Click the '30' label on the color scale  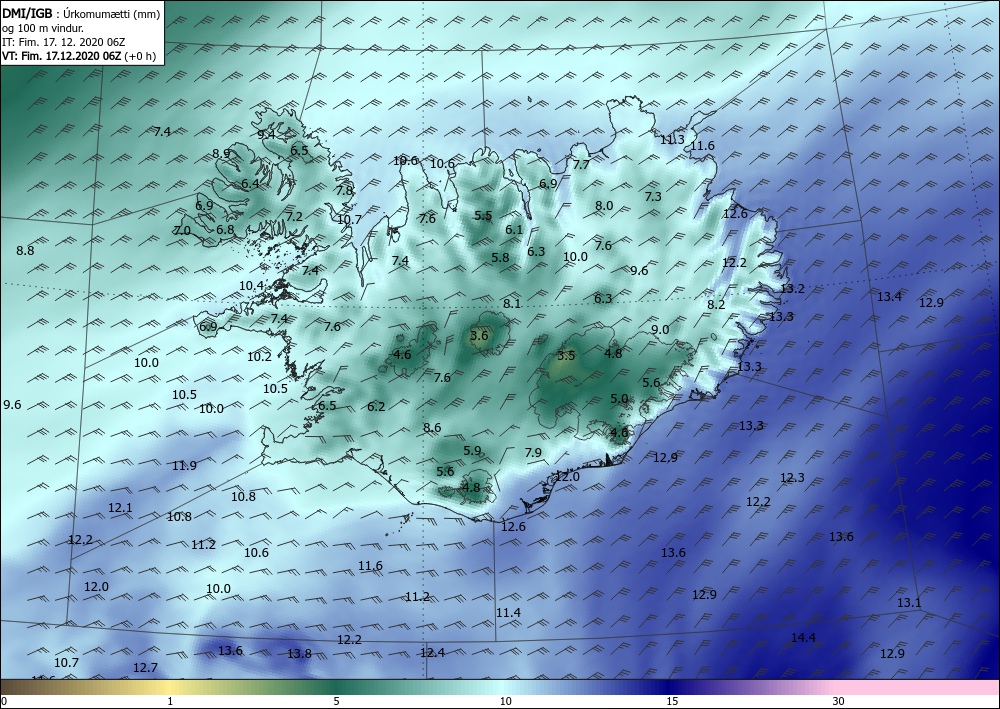point(838,701)
